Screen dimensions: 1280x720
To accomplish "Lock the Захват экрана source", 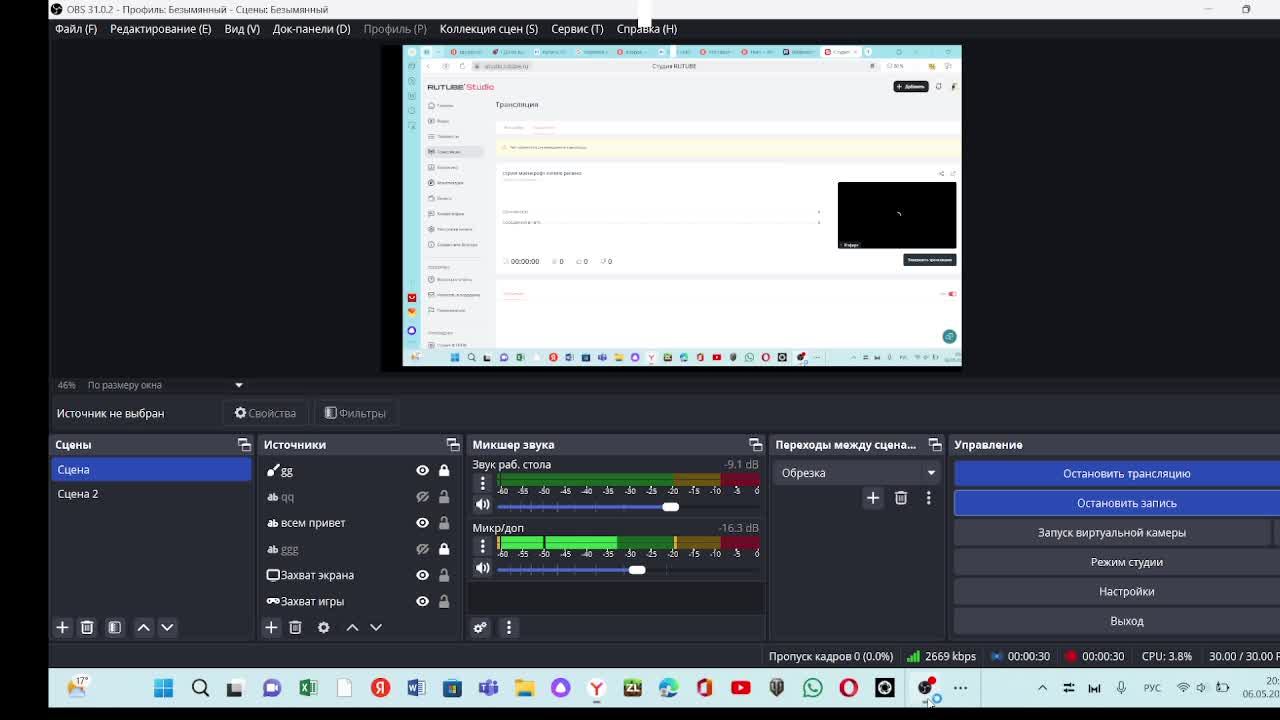I will (444, 575).
